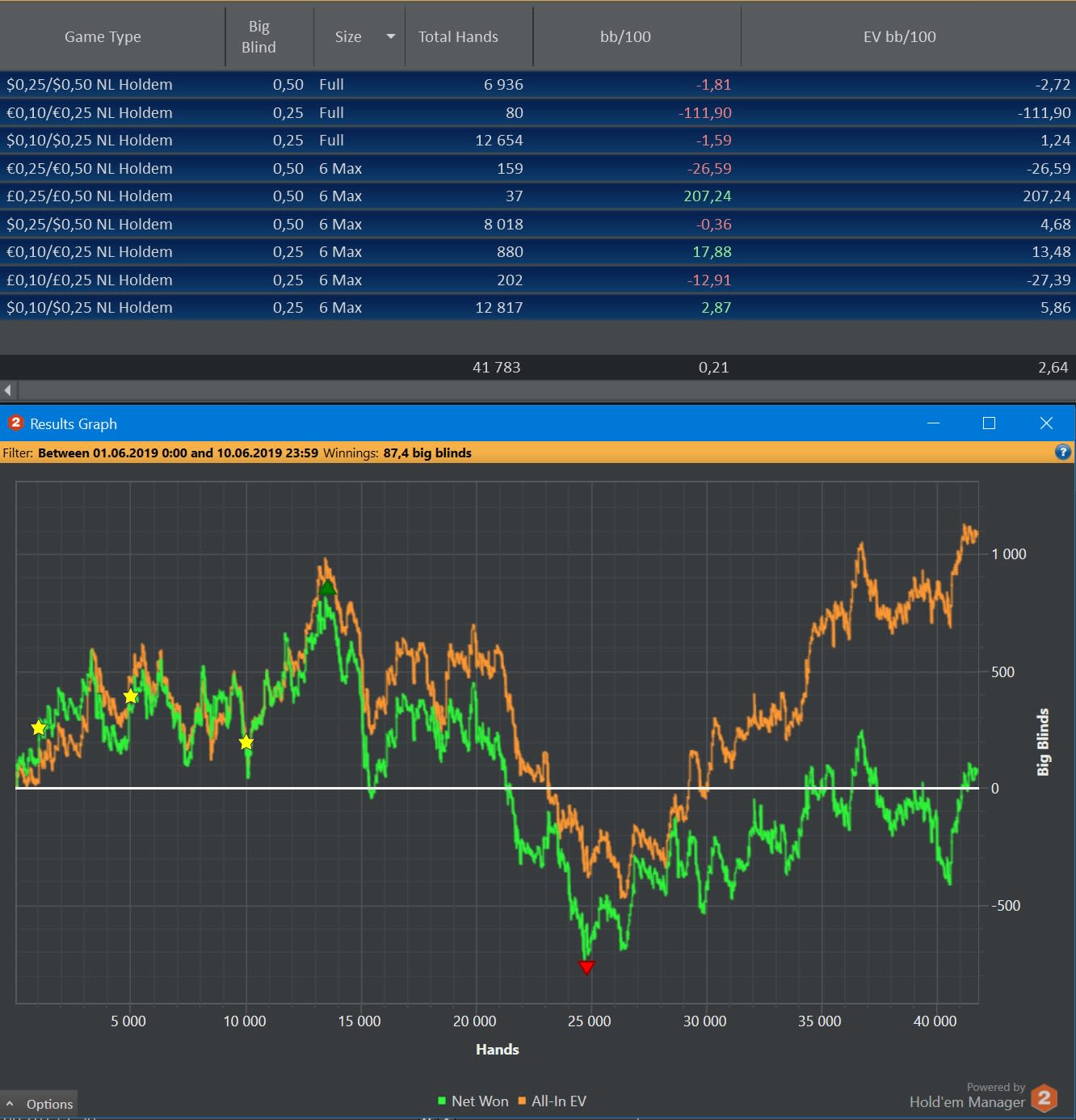Click the yellow star marker near 5 000 hands
This screenshot has width=1076, height=1120.
tap(131, 696)
